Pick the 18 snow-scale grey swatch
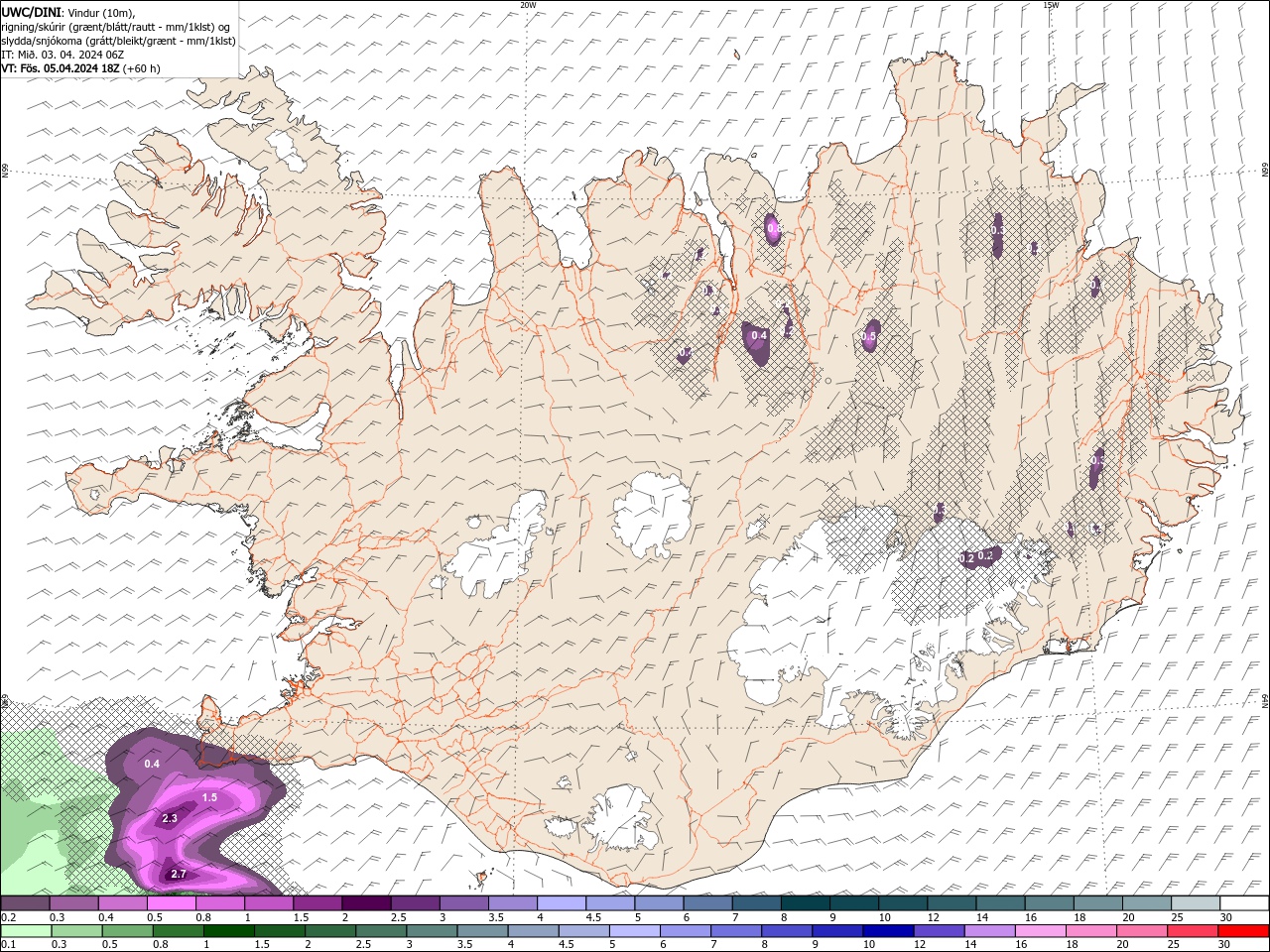Screen dimensions: 1270x952 1097,904
